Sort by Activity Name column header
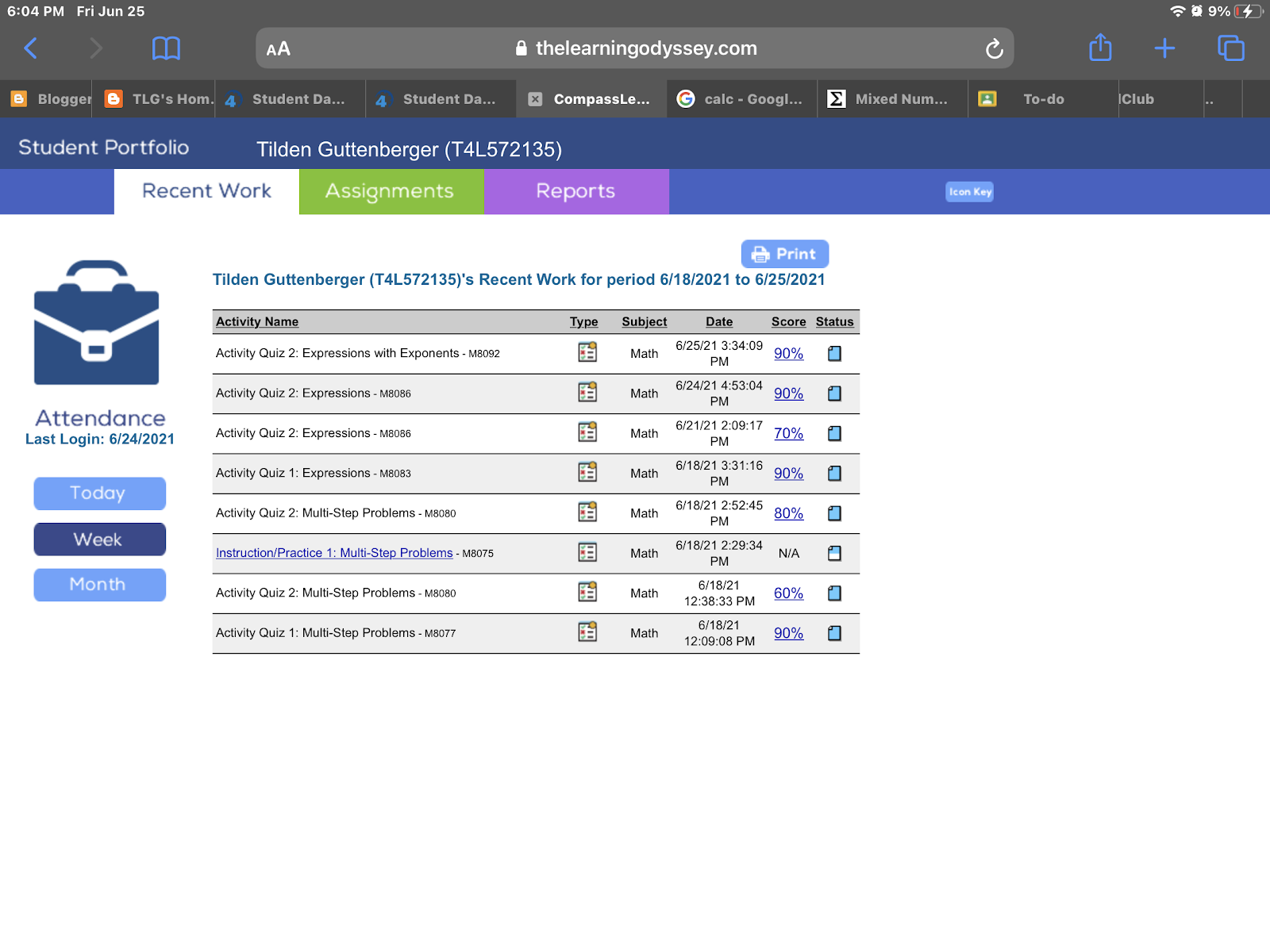The image size is (1270, 952). click(x=257, y=322)
